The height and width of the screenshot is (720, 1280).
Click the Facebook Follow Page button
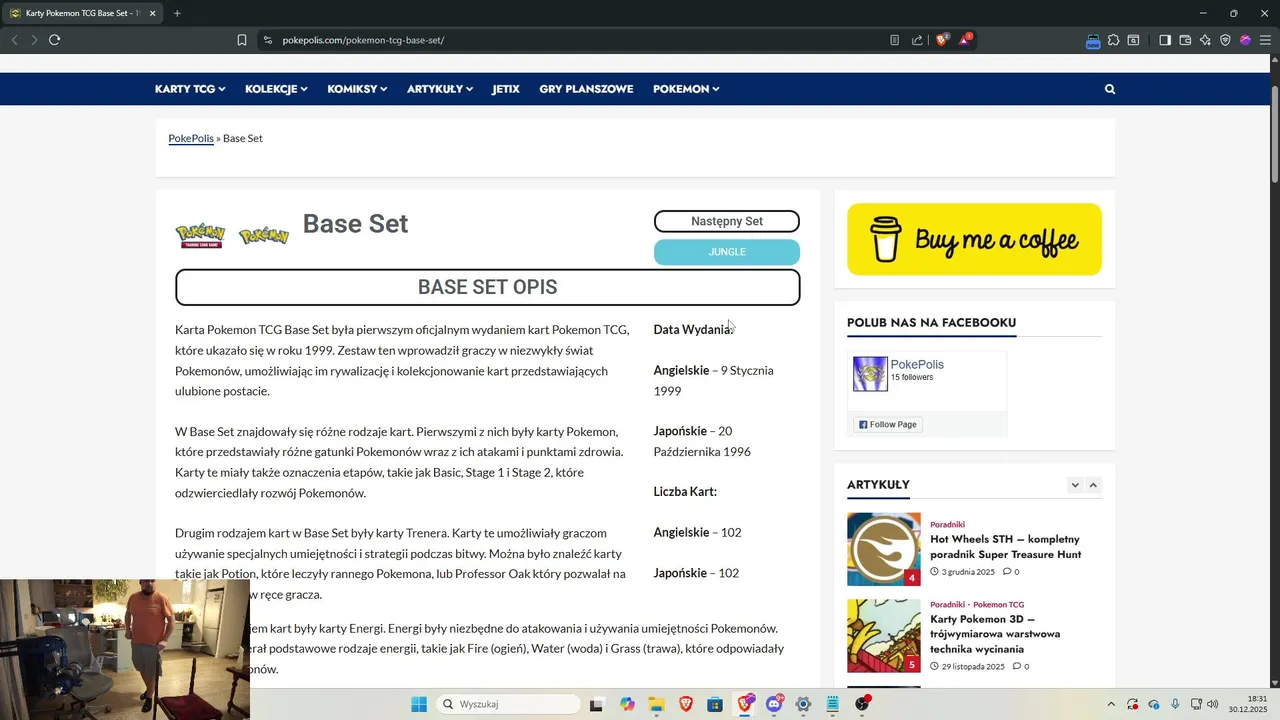pyautogui.click(x=888, y=424)
